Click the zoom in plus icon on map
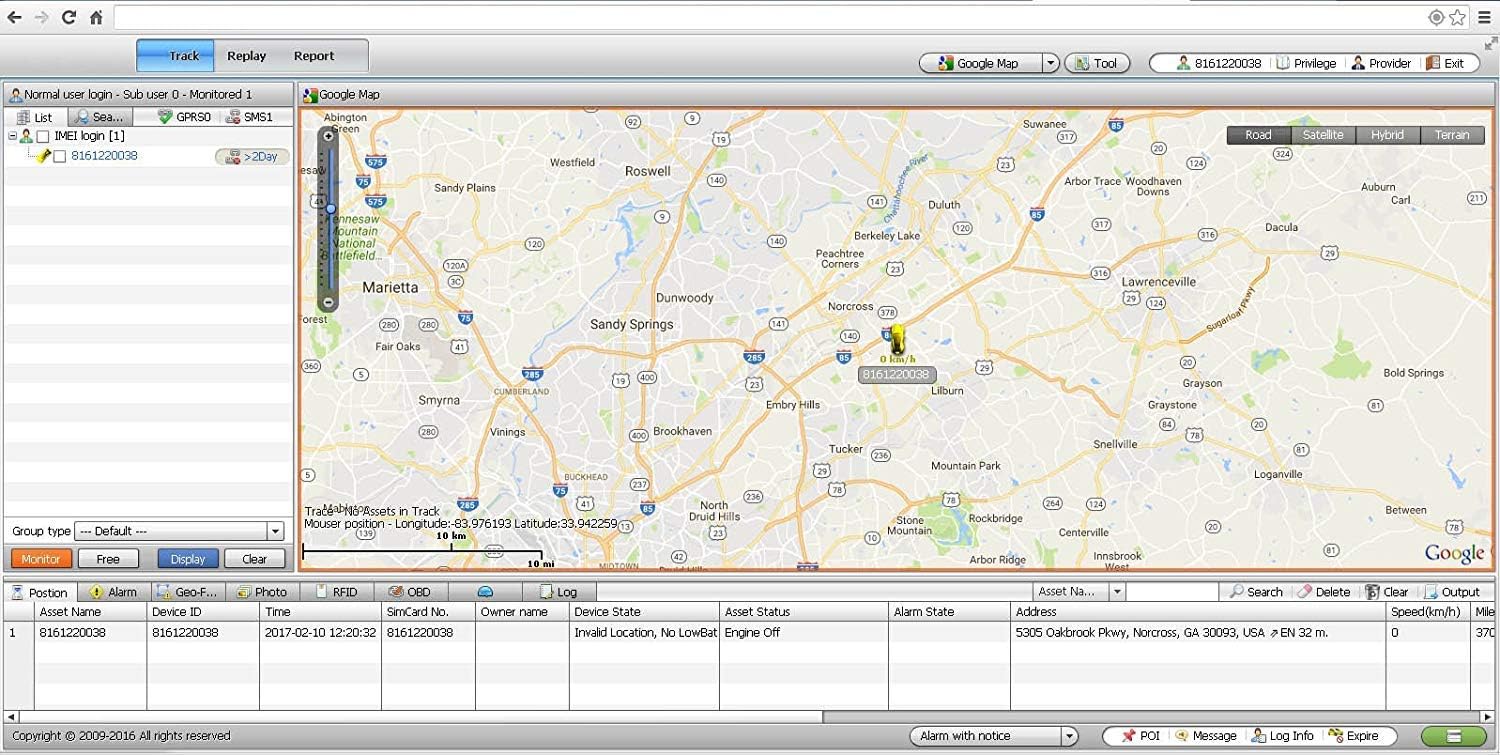 [328, 136]
